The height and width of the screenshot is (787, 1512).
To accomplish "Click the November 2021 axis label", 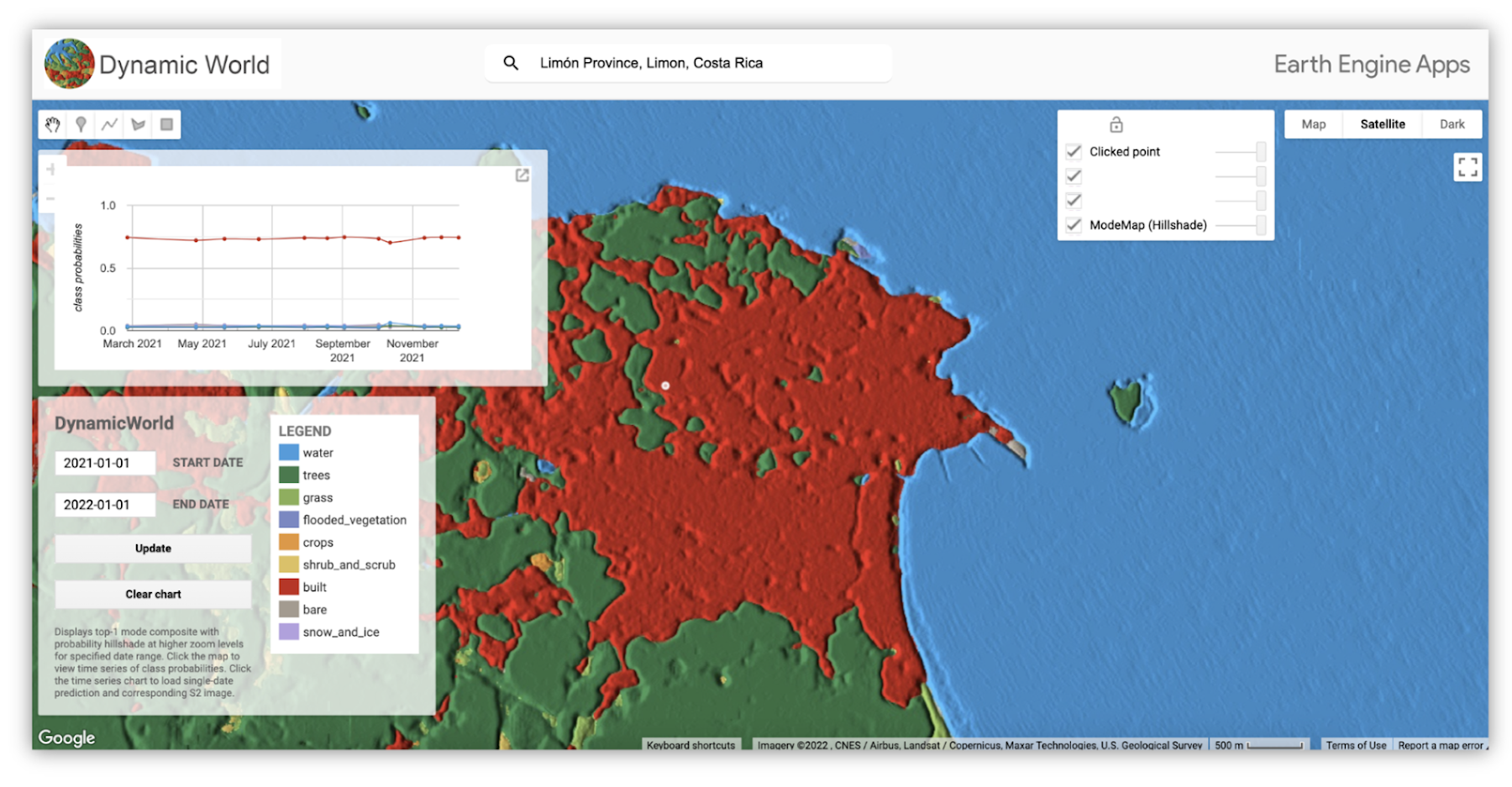I will 412,350.
